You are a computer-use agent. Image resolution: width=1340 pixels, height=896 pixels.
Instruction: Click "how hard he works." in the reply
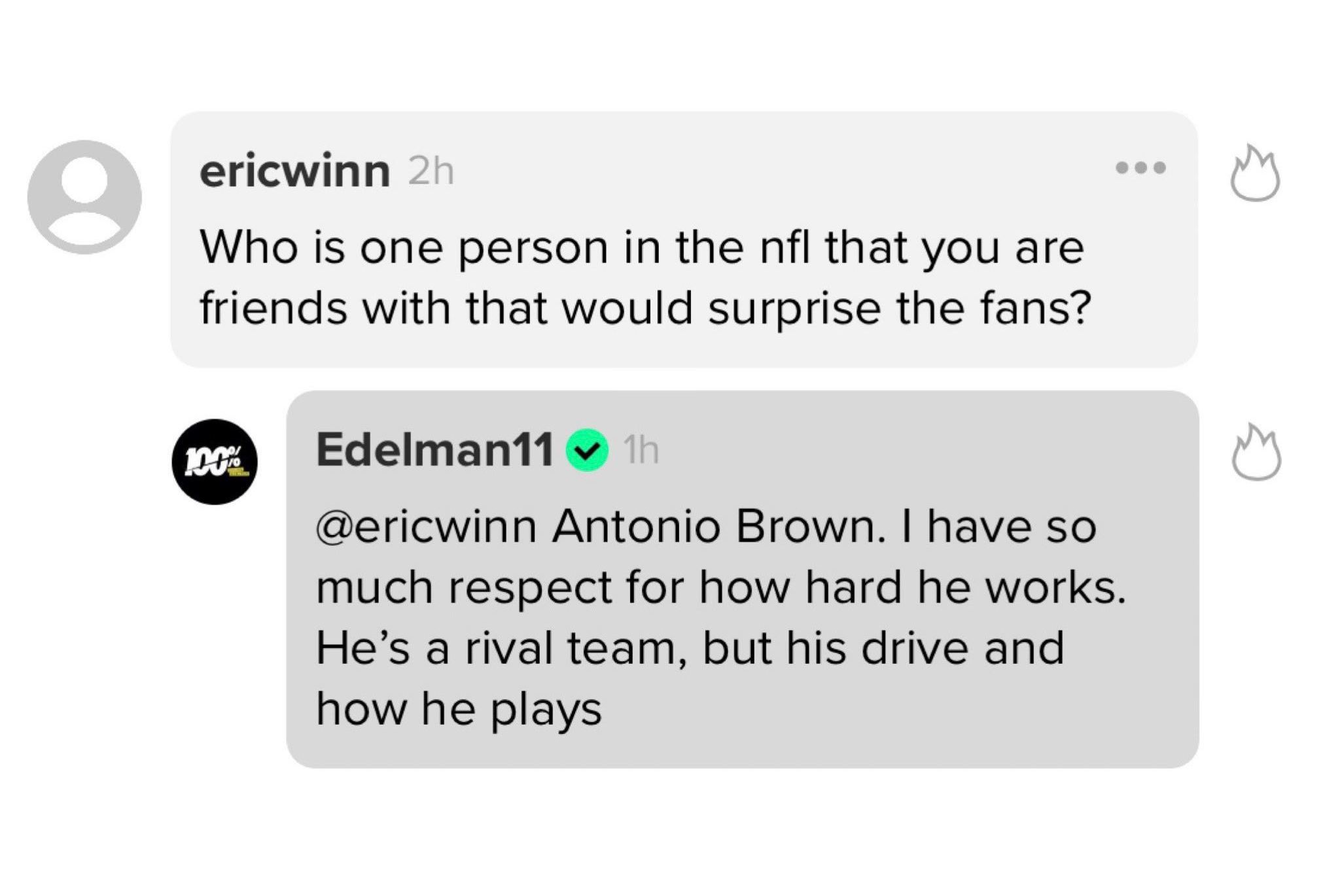click(x=912, y=587)
